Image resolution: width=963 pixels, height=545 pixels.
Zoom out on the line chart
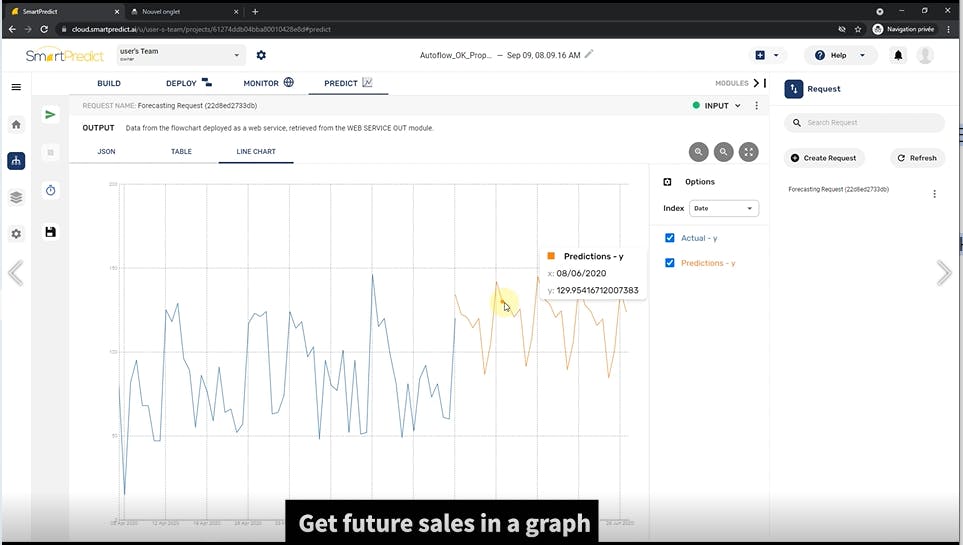[723, 152]
